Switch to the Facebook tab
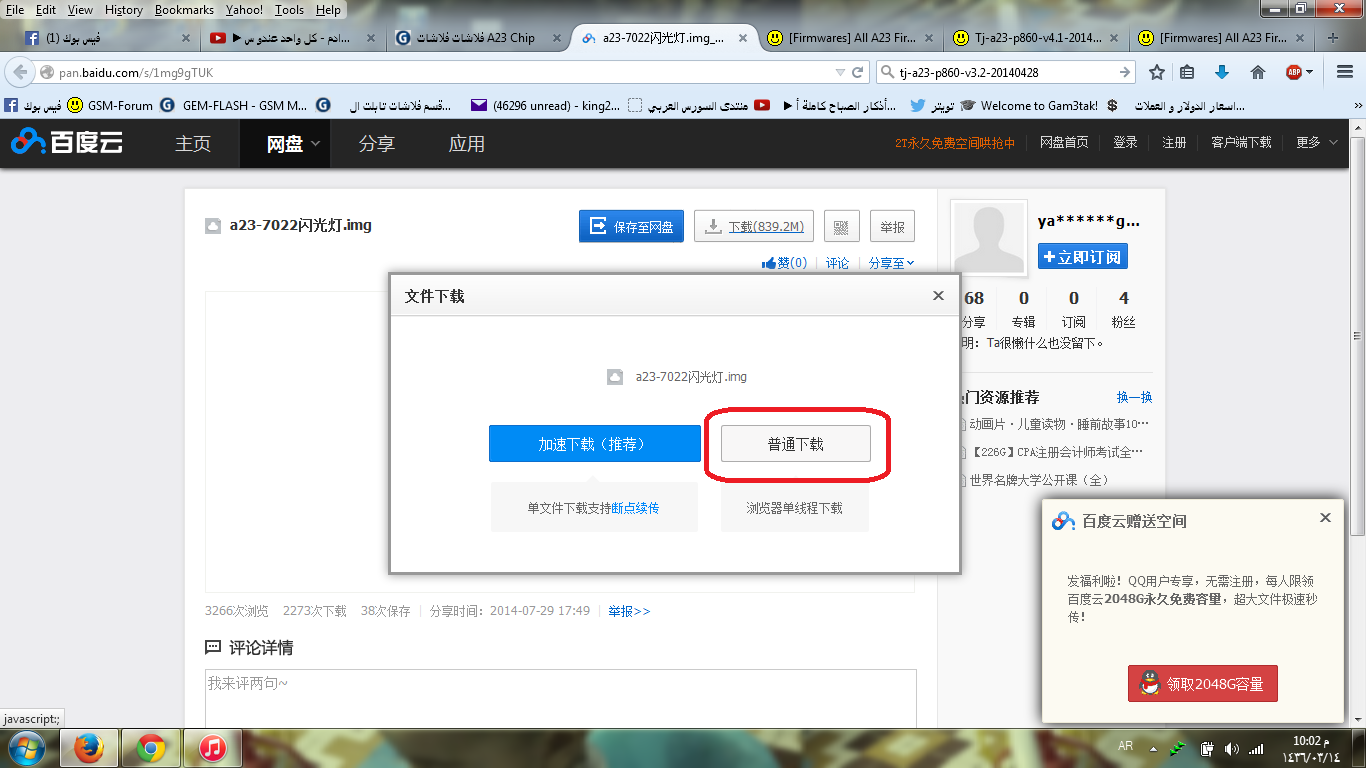This screenshot has height=768, width=1366. pyautogui.click(x=106, y=38)
